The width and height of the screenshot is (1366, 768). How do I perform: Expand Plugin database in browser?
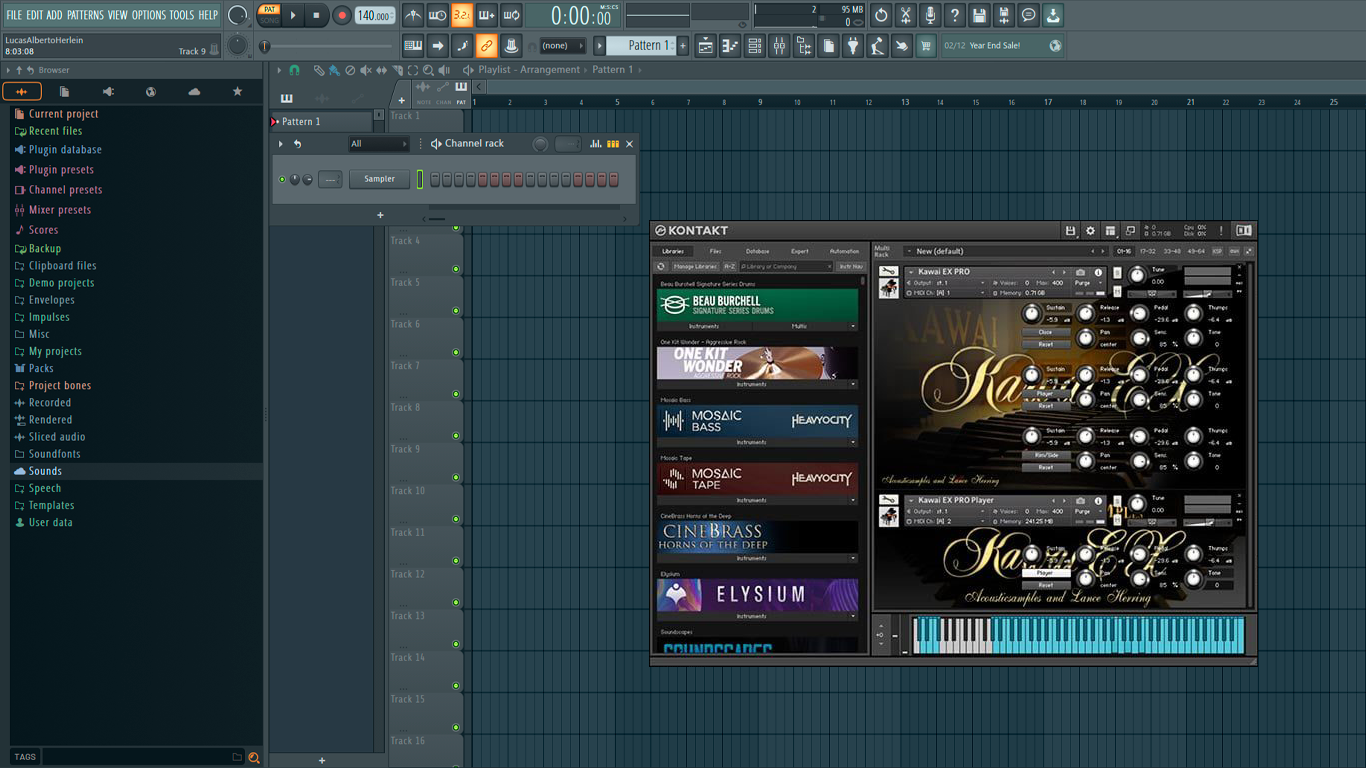[65, 150]
